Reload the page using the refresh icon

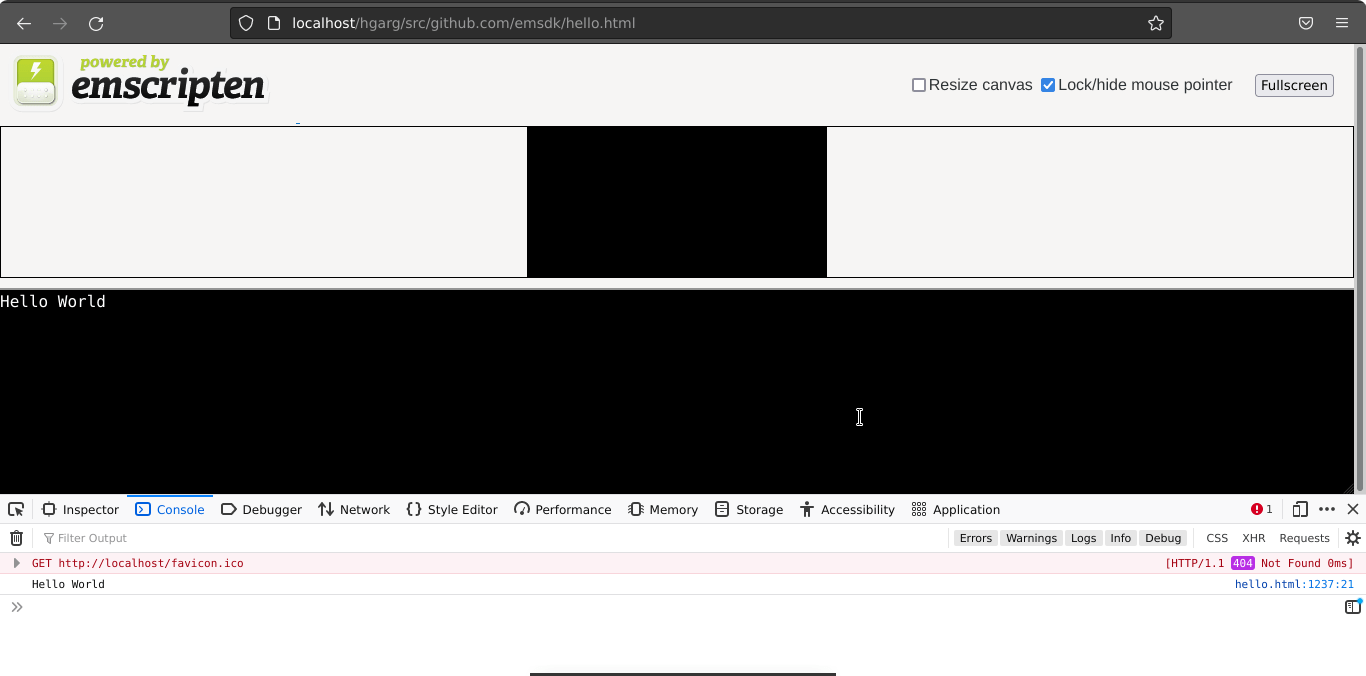96,23
